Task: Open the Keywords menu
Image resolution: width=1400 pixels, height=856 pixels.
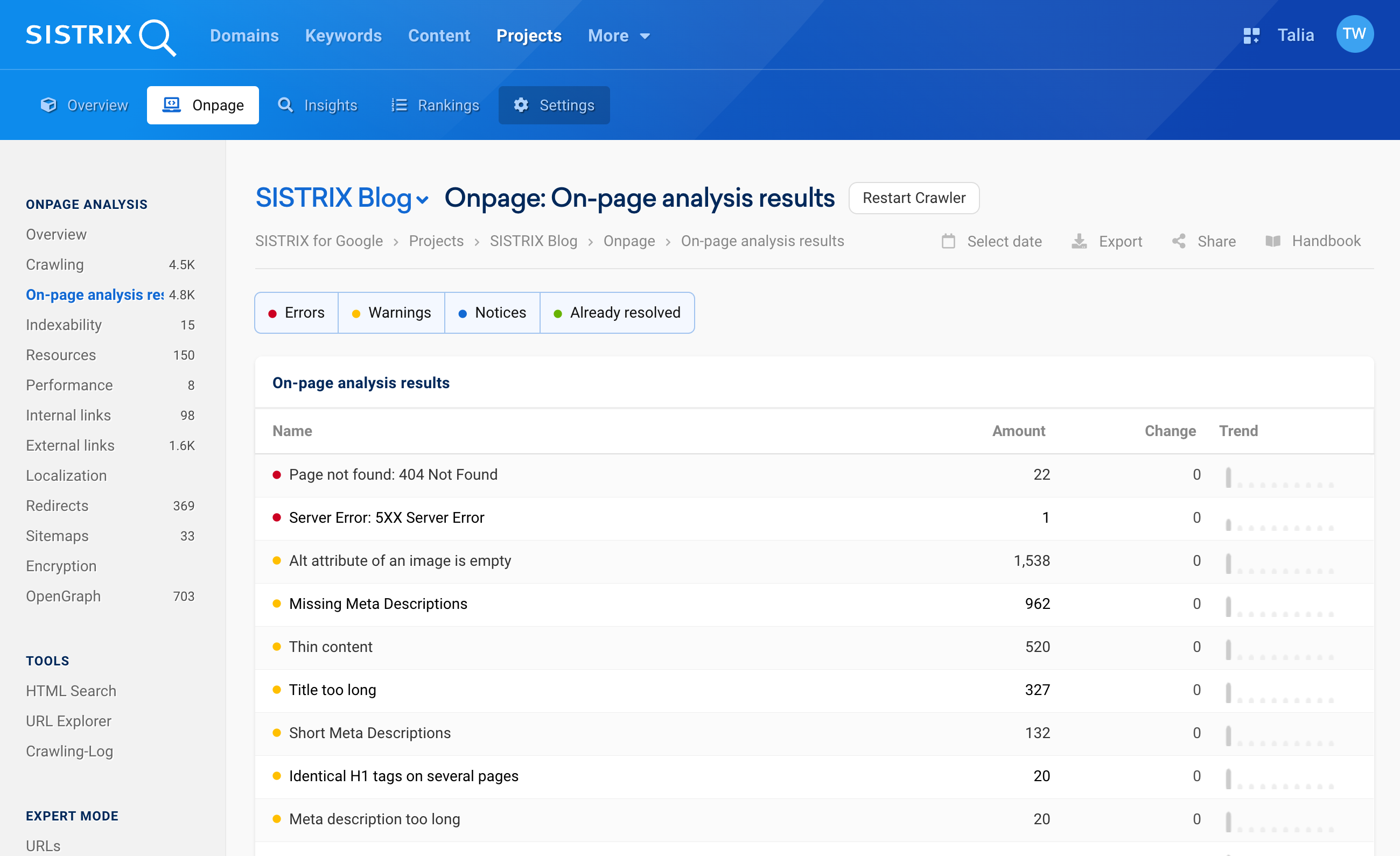Action: pos(343,36)
